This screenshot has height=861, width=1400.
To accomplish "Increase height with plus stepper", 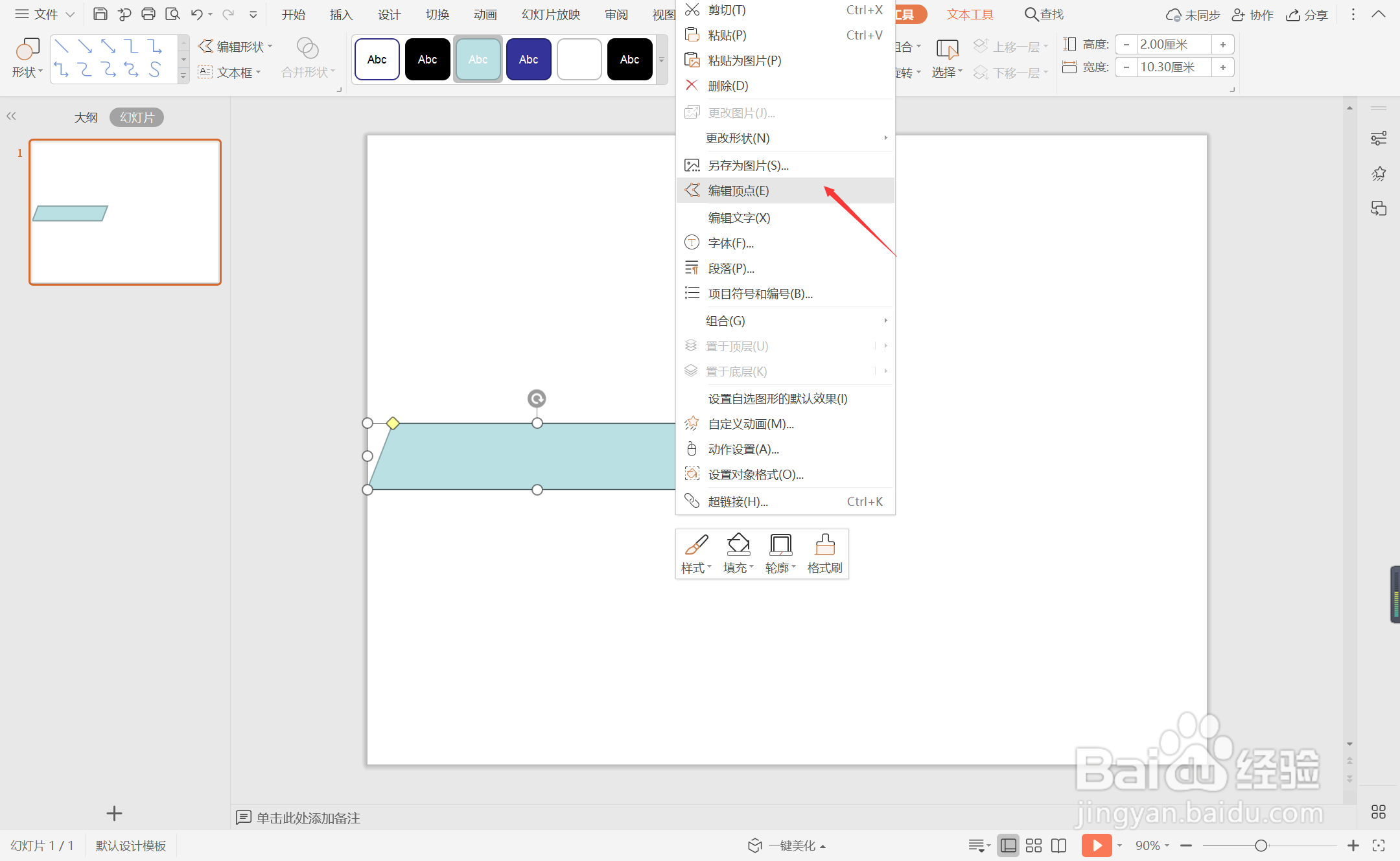I will click(x=1222, y=44).
